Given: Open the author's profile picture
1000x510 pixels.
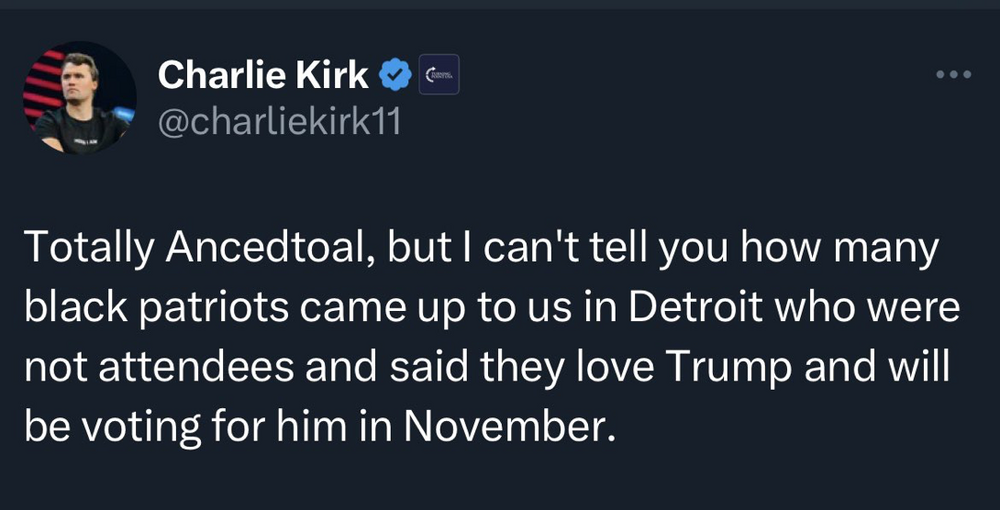Looking at the screenshot, I should 79,98.
